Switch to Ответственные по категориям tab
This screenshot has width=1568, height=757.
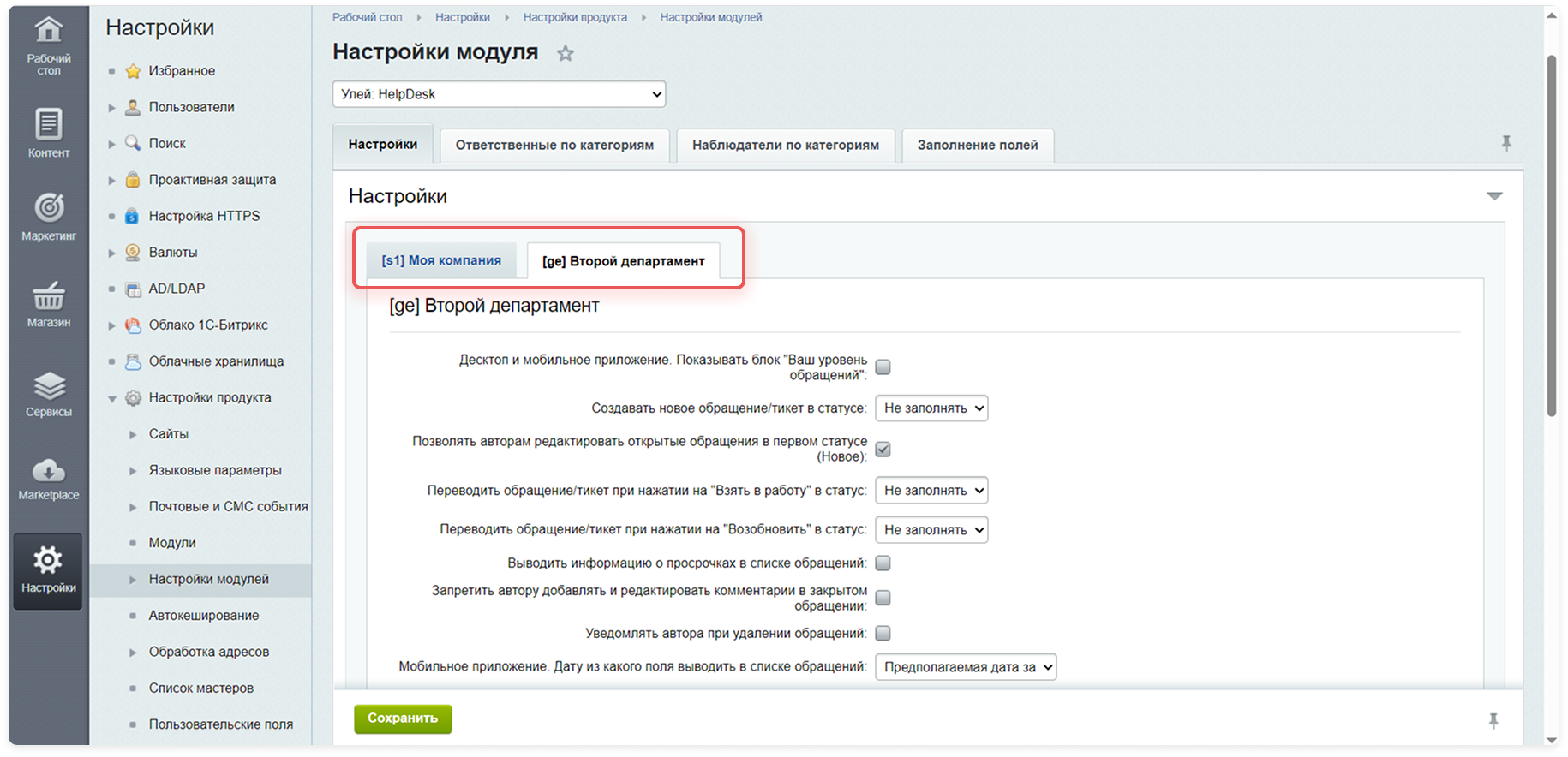[554, 146]
